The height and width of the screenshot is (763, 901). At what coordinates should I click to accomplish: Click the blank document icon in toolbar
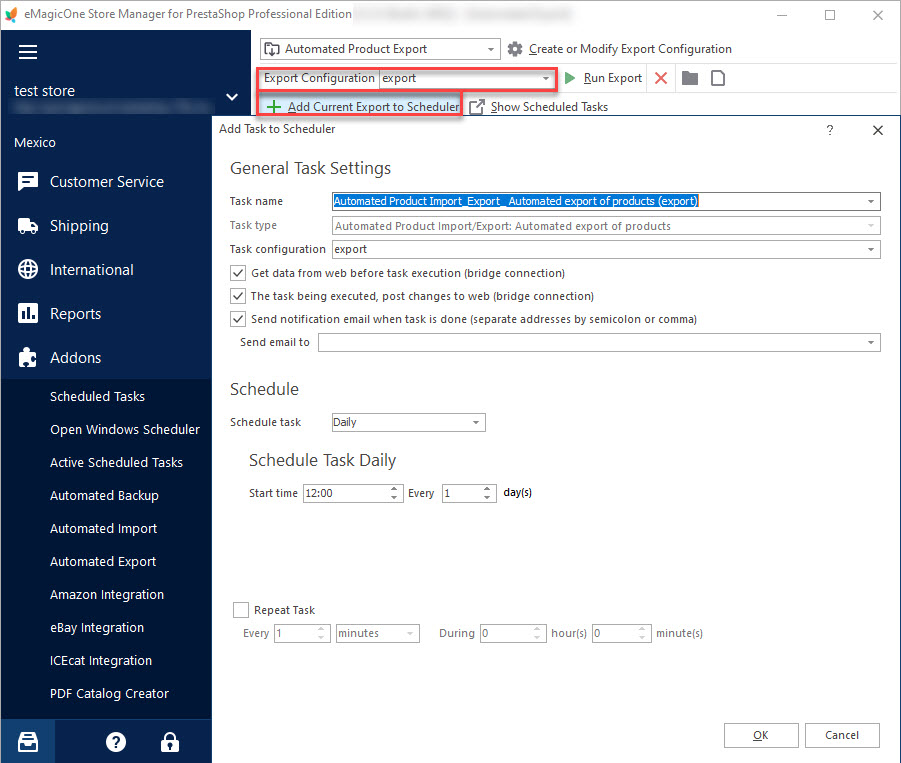[718, 78]
